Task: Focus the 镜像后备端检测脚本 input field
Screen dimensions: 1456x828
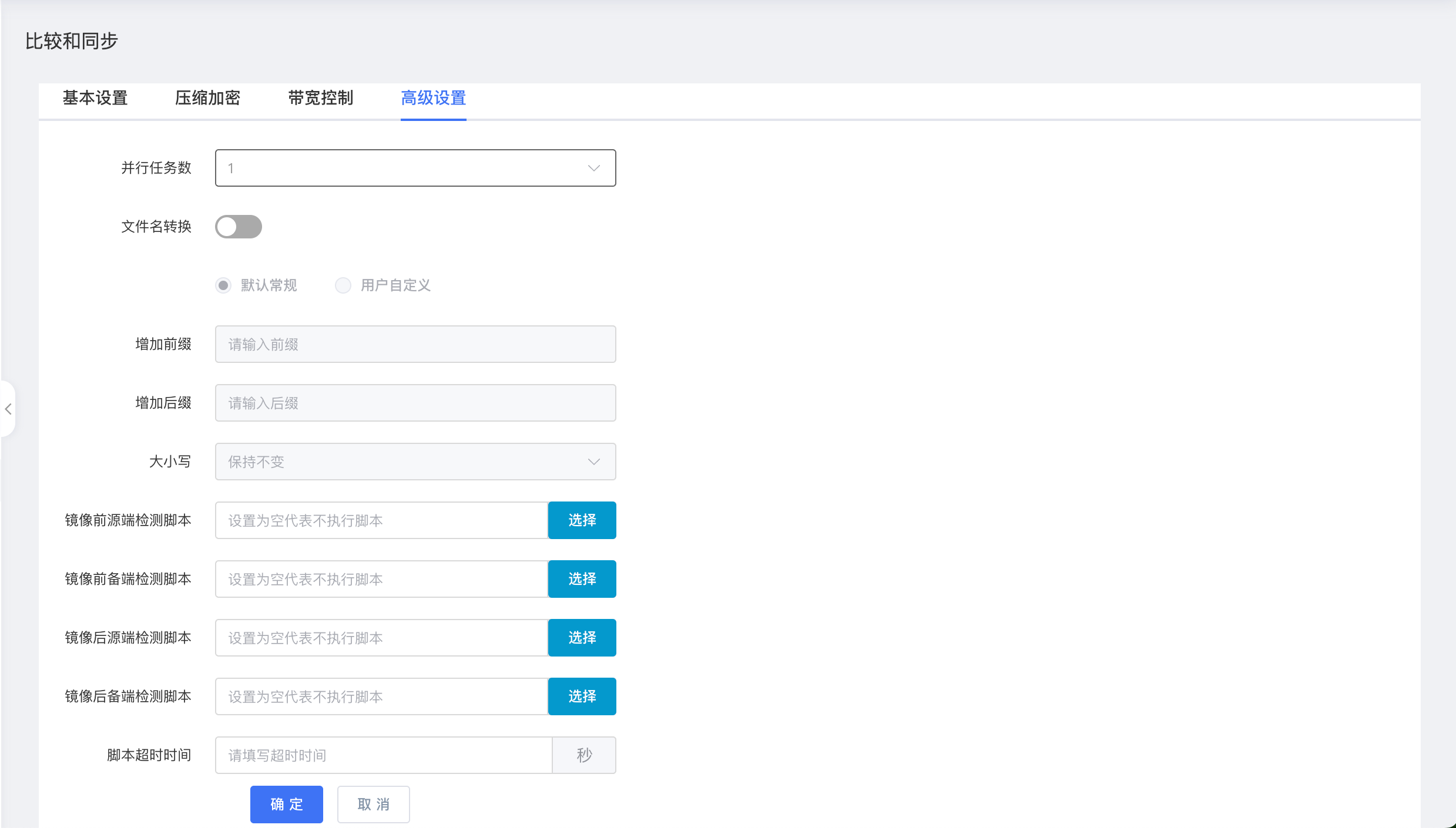Action: [382, 696]
